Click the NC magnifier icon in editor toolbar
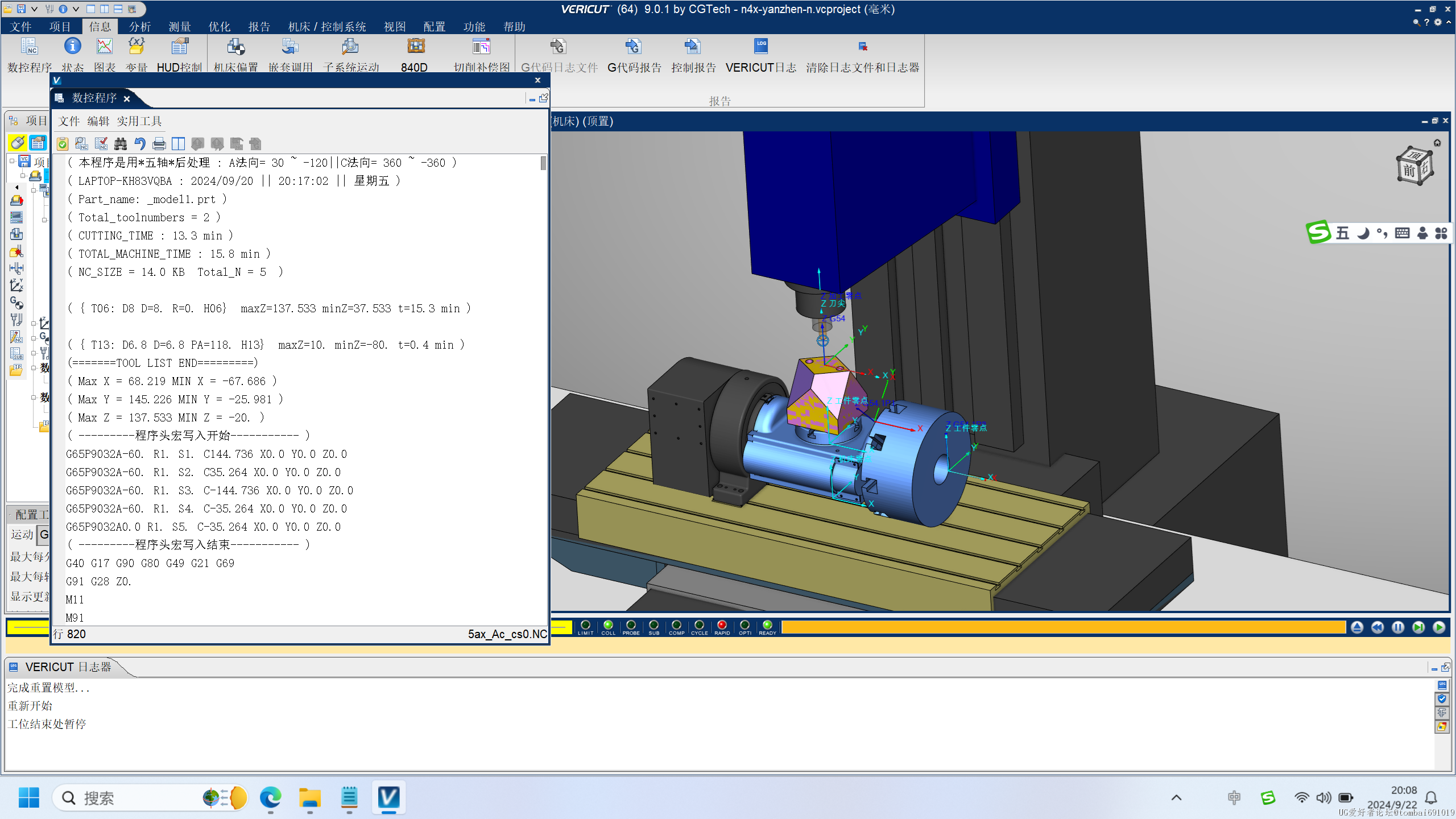Screen dimensions: 1456x819 [x=82, y=144]
